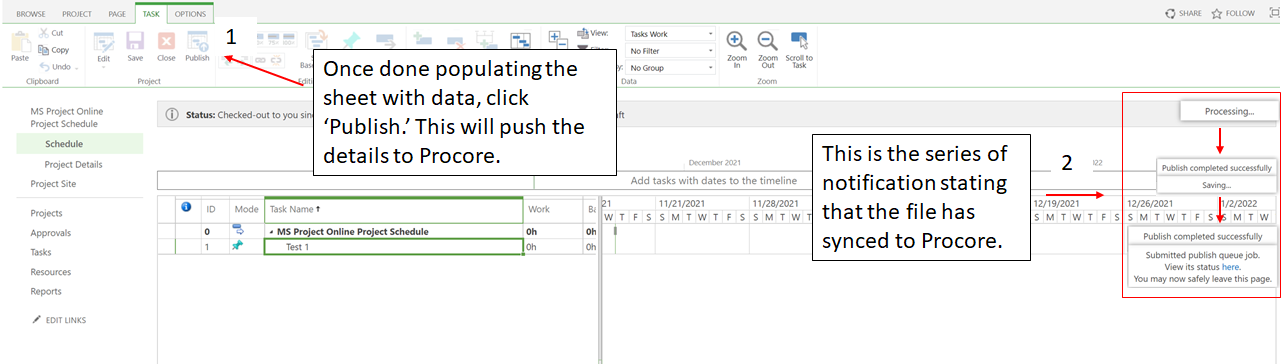Click EDIT LINKS text in sidebar

point(66,319)
